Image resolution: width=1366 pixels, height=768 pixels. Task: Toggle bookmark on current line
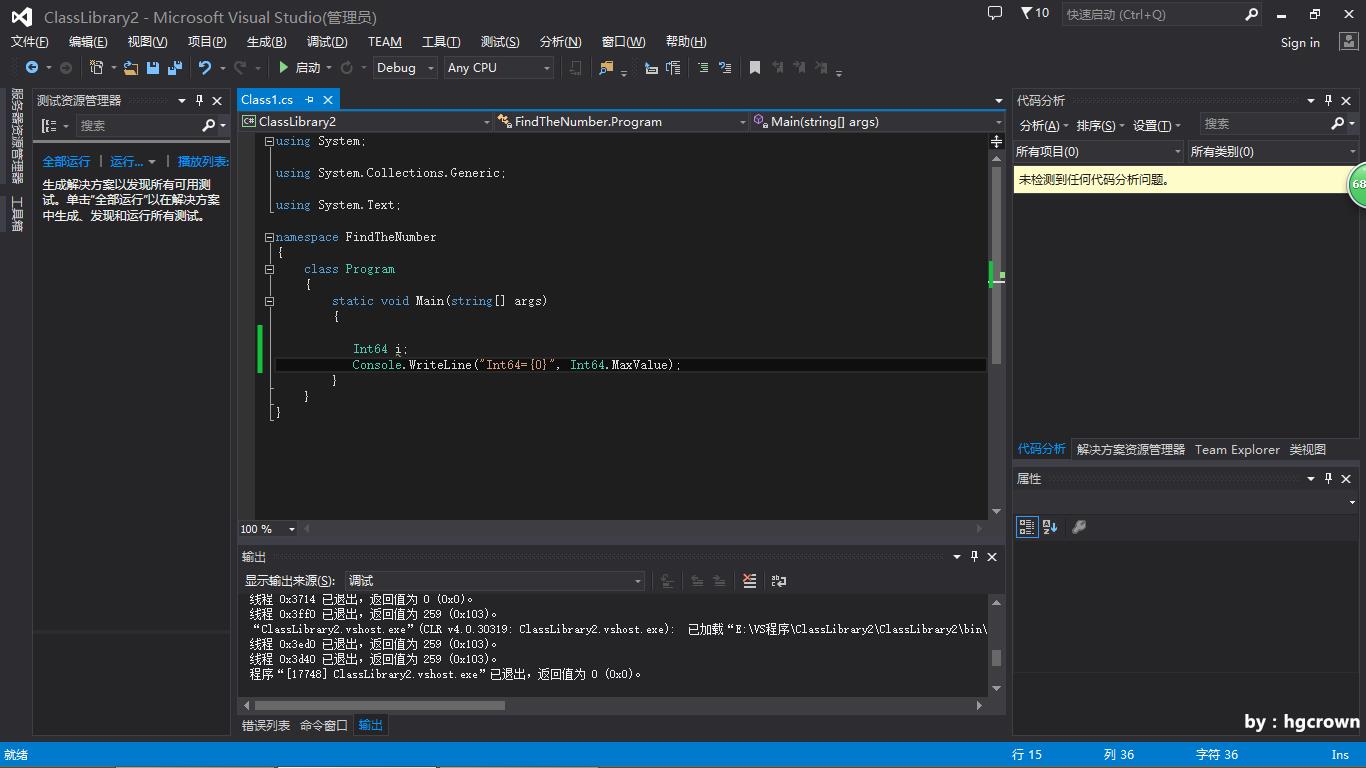[755, 67]
